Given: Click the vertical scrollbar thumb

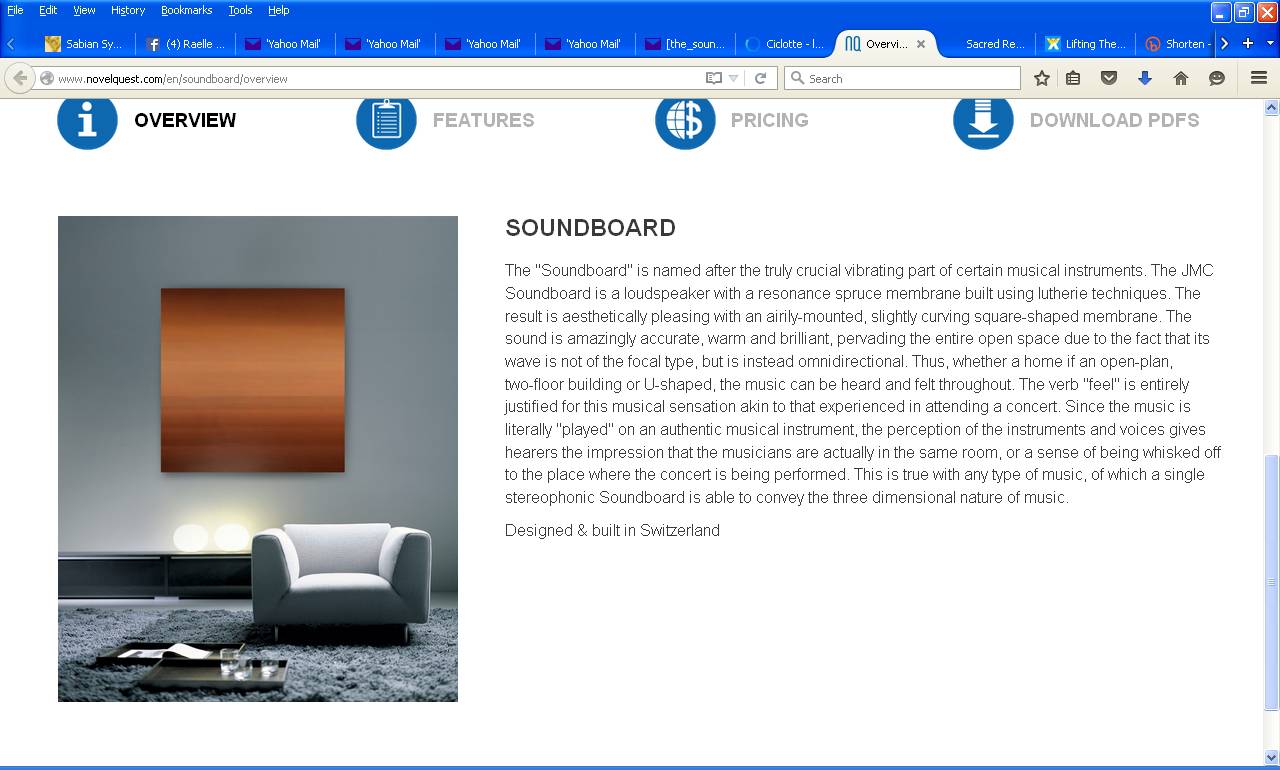Looking at the screenshot, I should pyautogui.click(x=1272, y=582).
